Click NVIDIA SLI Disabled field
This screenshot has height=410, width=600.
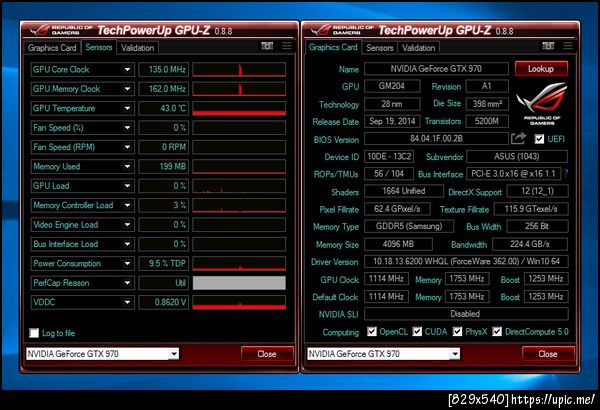[x=466, y=314]
